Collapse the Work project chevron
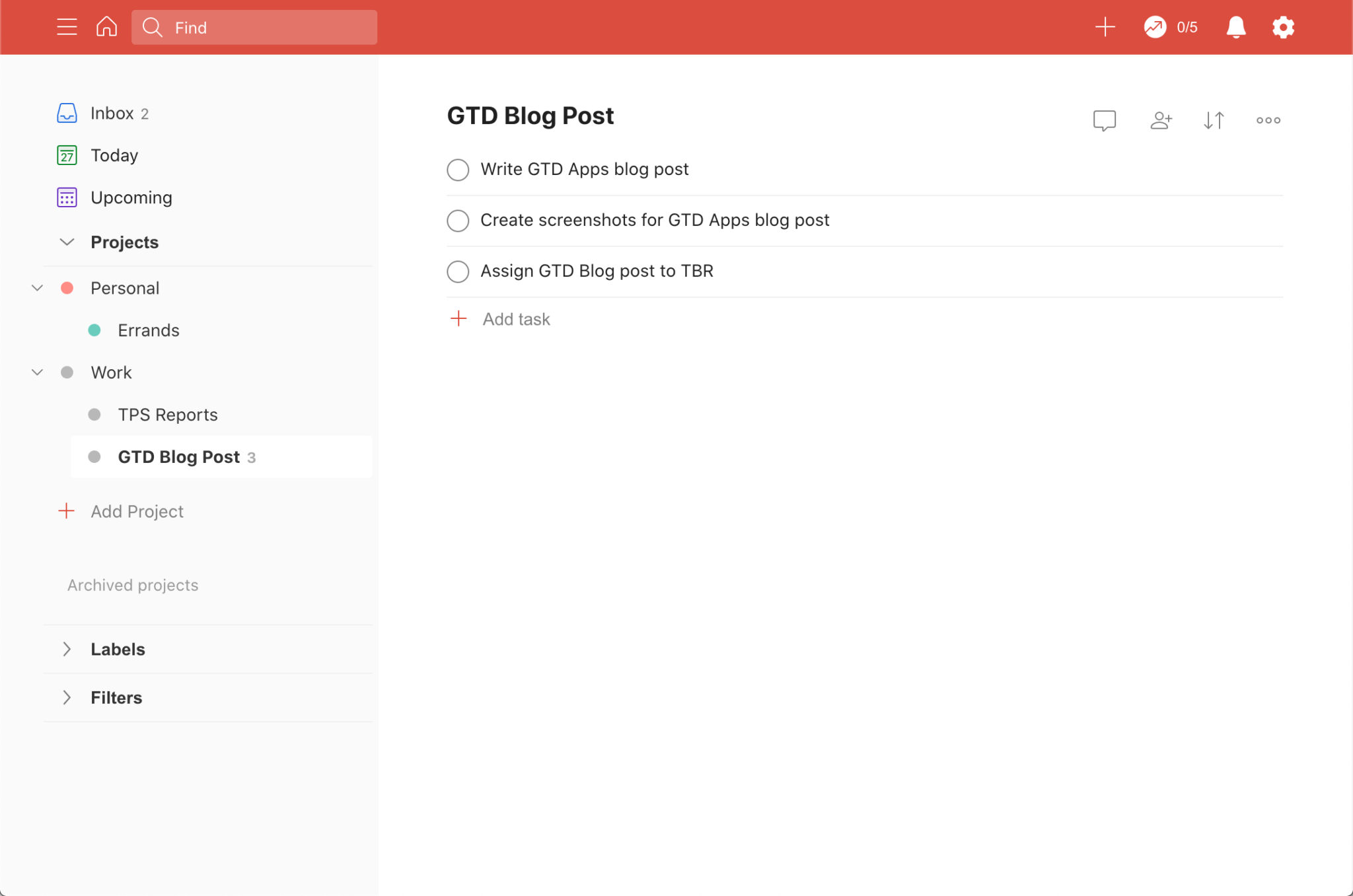This screenshot has width=1353, height=896. tap(38, 372)
